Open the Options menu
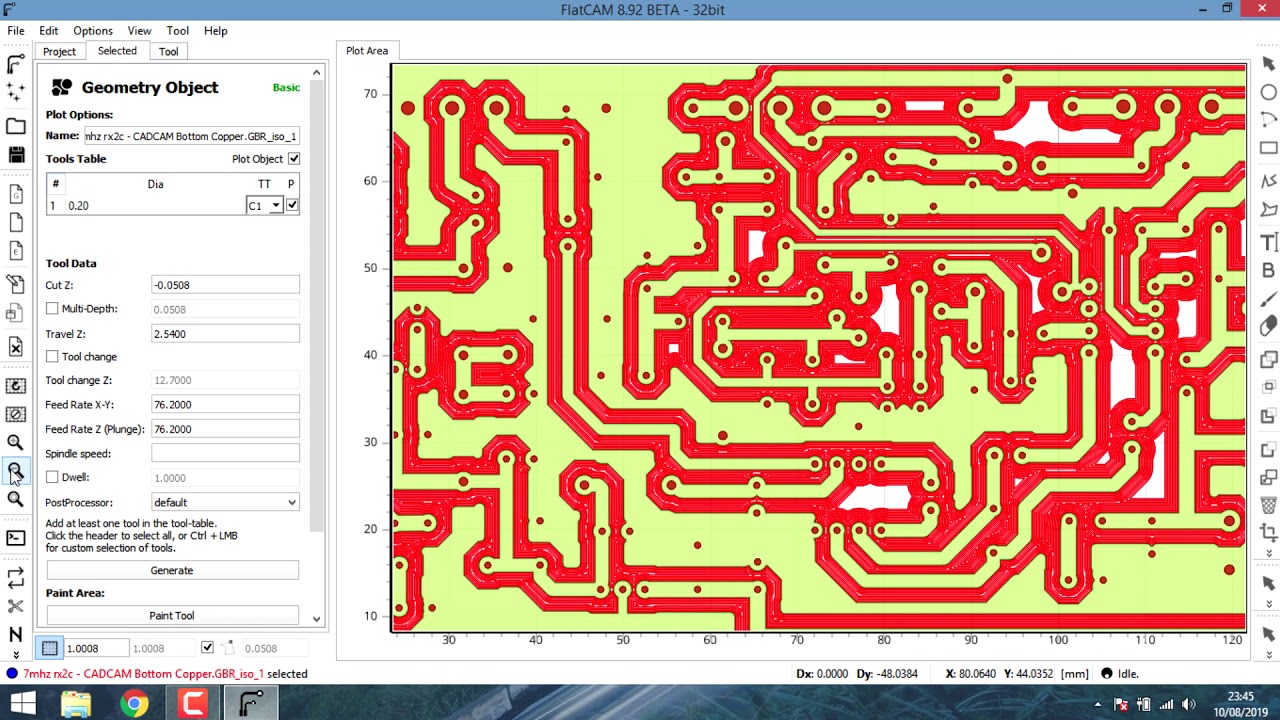Image resolution: width=1280 pixels, height=720 pixels. 92,31
